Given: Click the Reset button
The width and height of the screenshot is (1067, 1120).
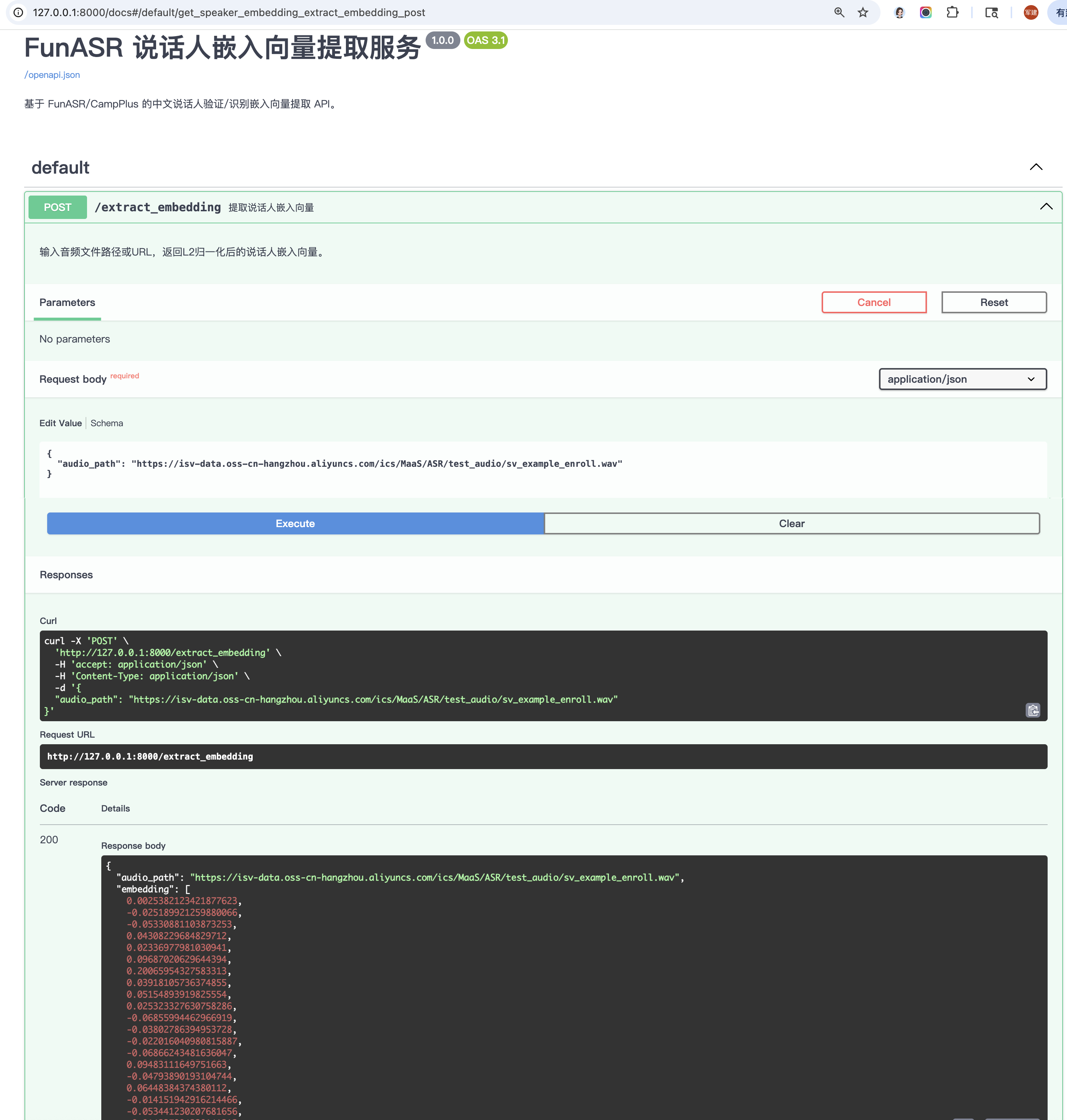Looking at the screenshot, I should click(993, 302).
